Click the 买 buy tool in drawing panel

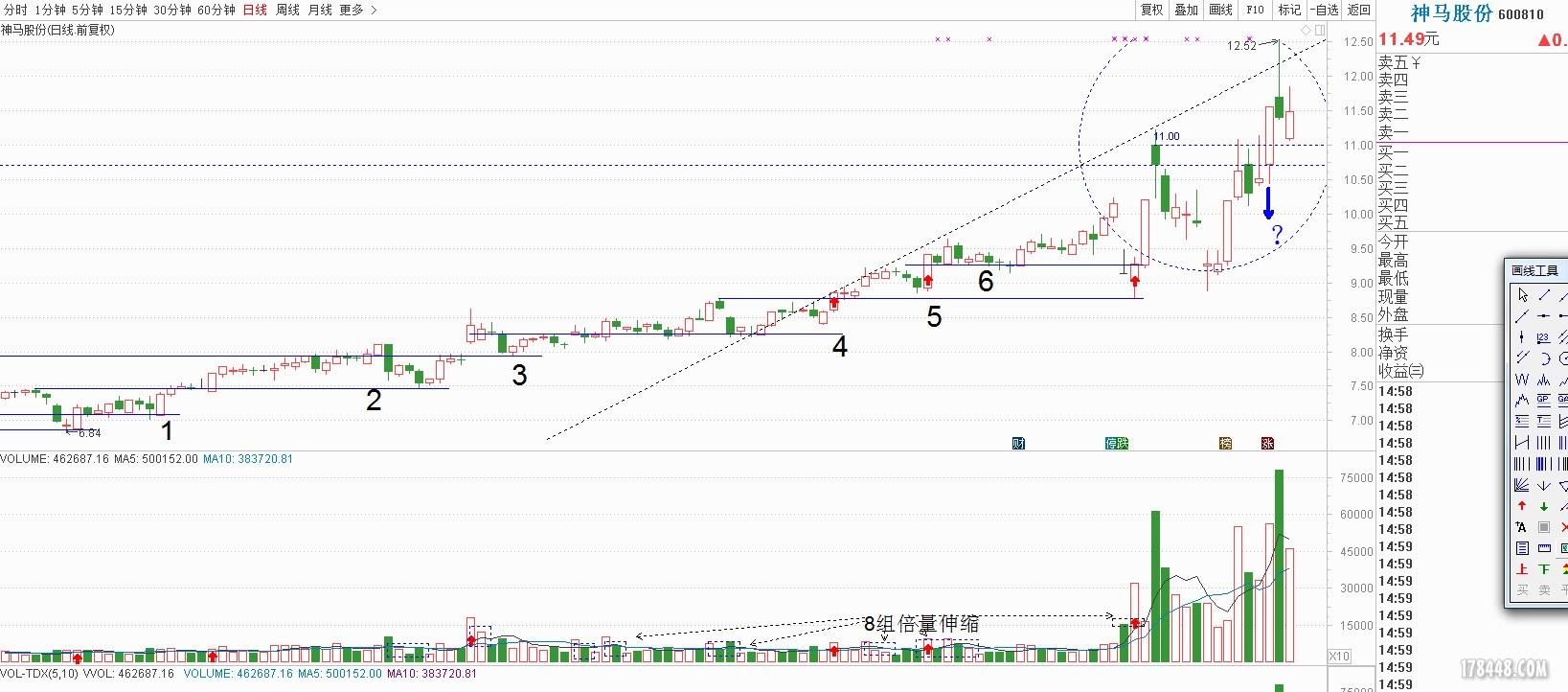tap(1522, 590)
